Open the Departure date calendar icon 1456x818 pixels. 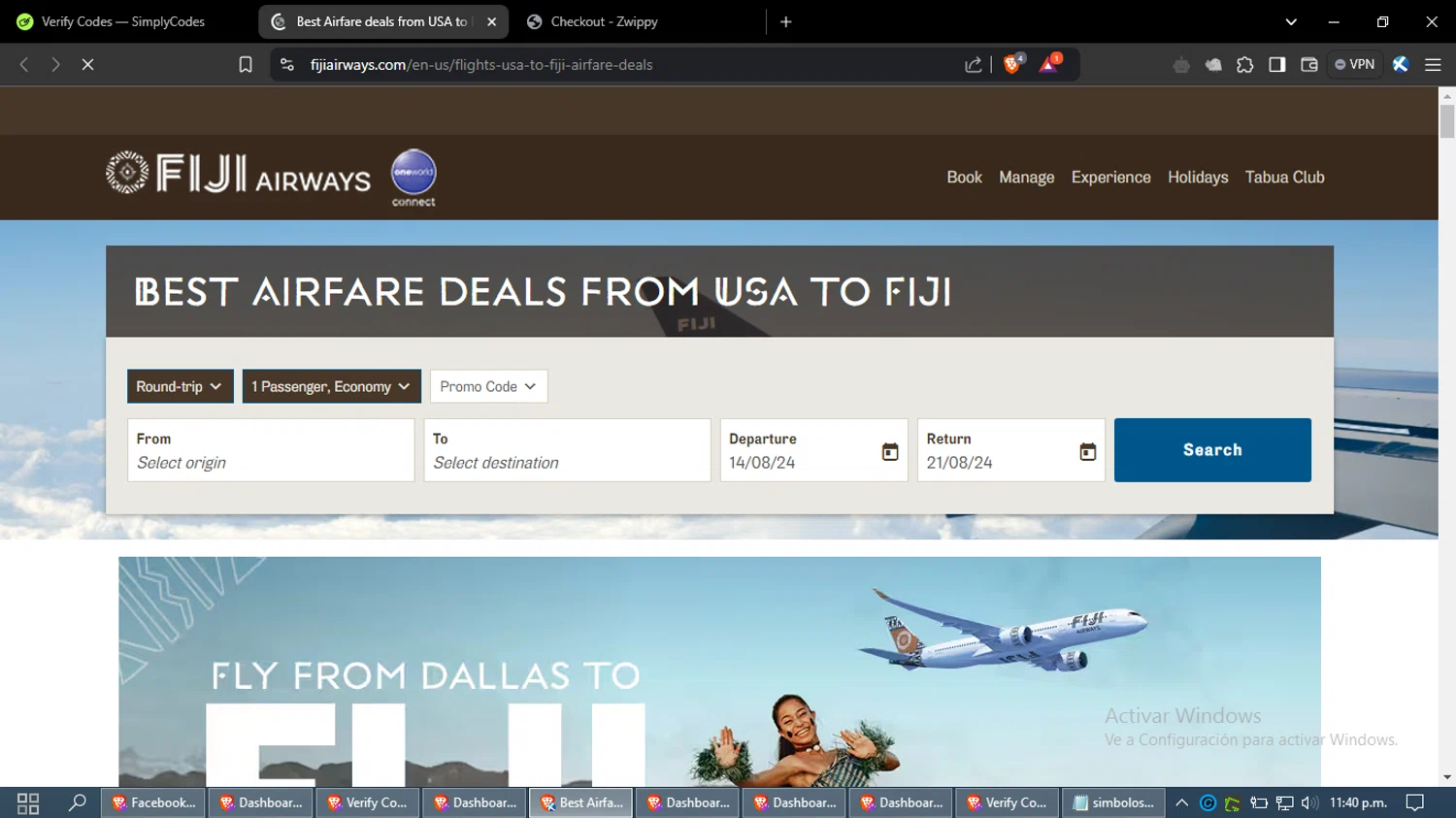[x=890, y=451]
